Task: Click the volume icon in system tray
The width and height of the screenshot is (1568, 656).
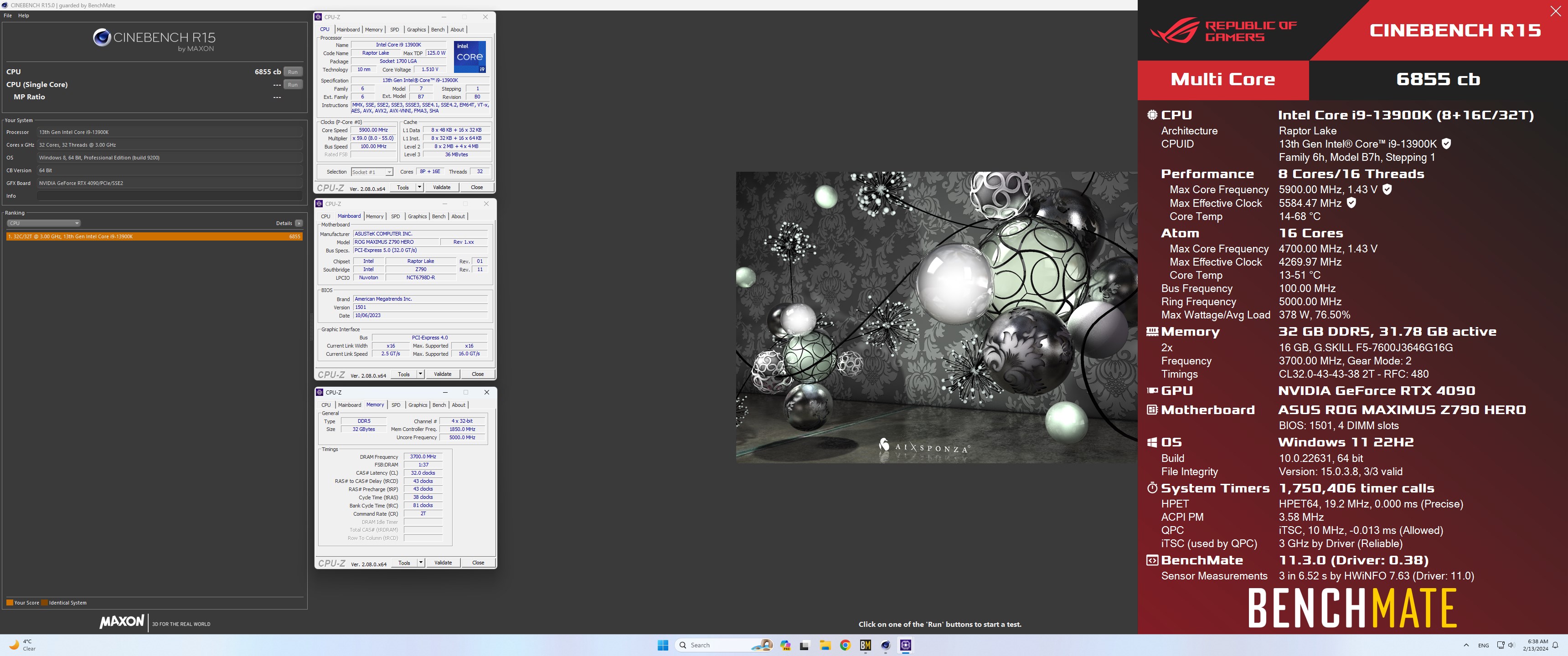Action: [1511, 645]
